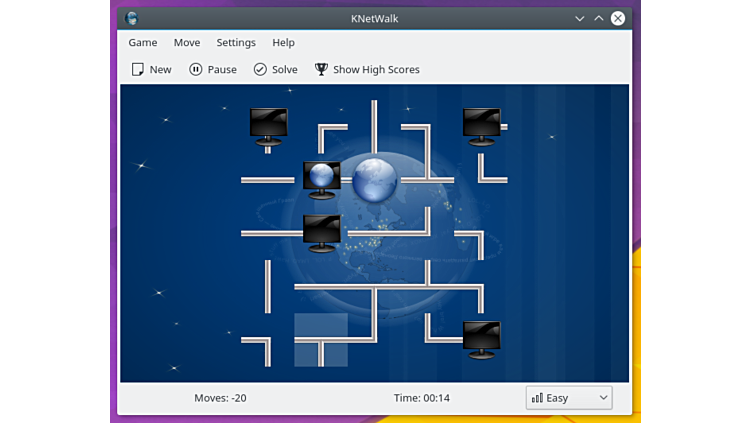Click the bottom-right computer terminal

click(x=481, y=339)
